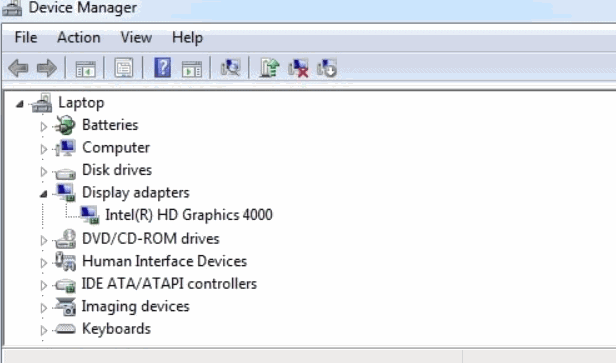
Task: Select the Disk drives label
Action: point(117,170)
